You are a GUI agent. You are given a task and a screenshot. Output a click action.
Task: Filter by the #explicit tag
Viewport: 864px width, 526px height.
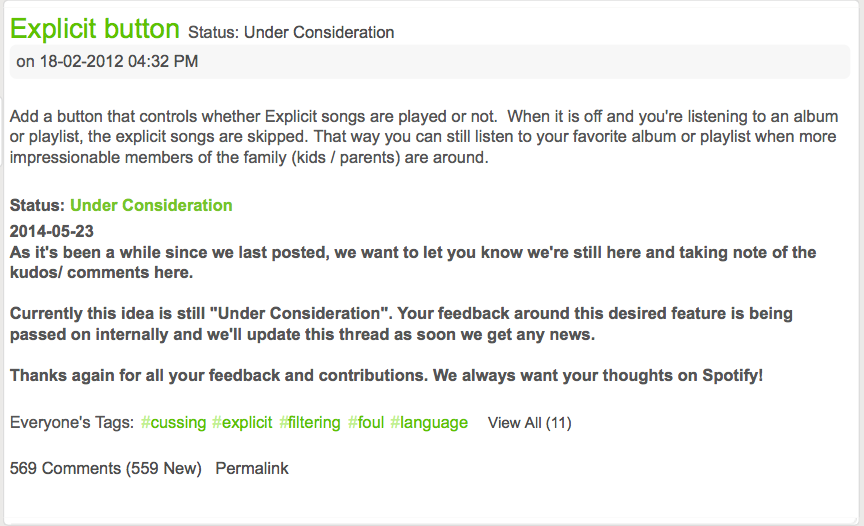tap(242, 423)
